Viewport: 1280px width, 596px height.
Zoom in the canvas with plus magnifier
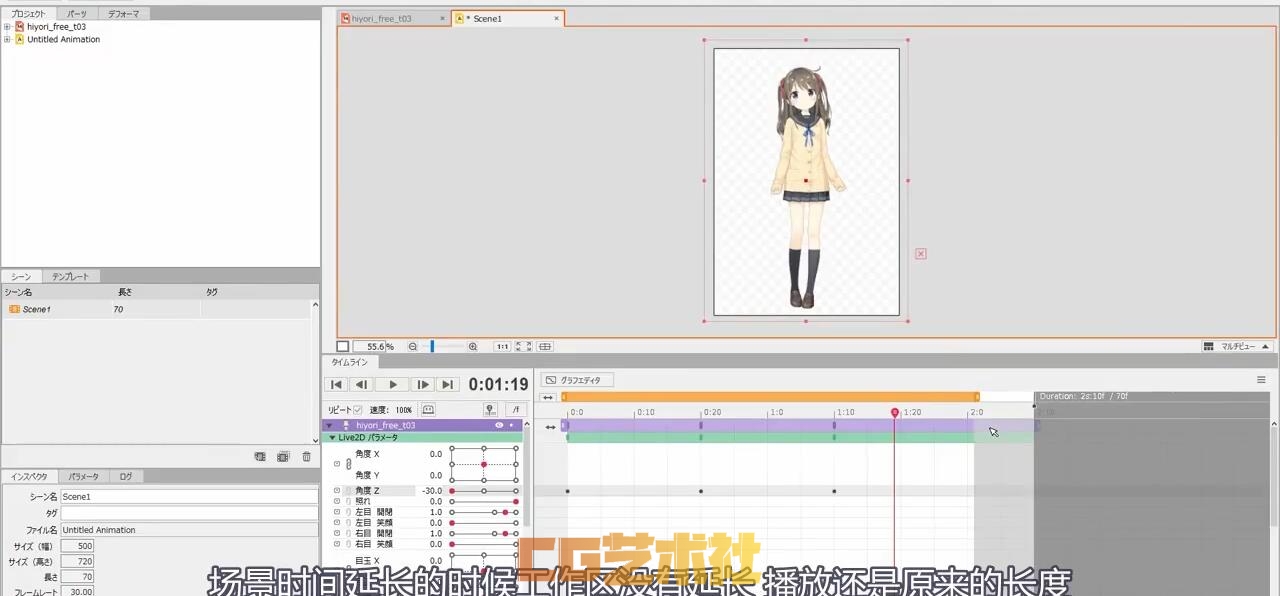[x=473, y=346]
